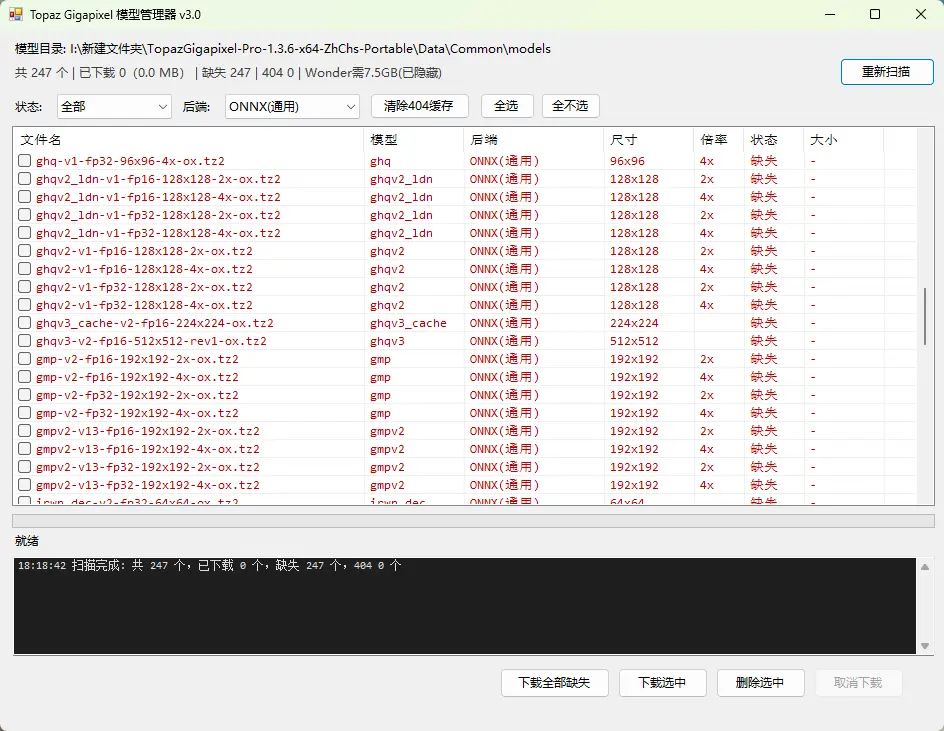This screenshot has height=731, width=944.
Task: Click 下载全部缺失 button
Action: tap(554, 683)
